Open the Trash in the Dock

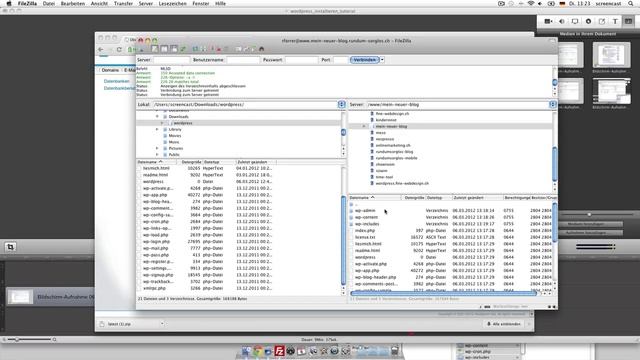pyautogui.click(x=395, y=351)
